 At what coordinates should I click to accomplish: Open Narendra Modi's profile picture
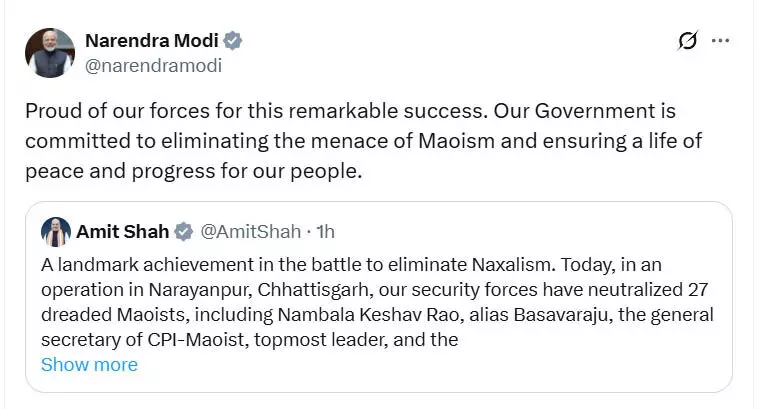(x=50, y=53)
